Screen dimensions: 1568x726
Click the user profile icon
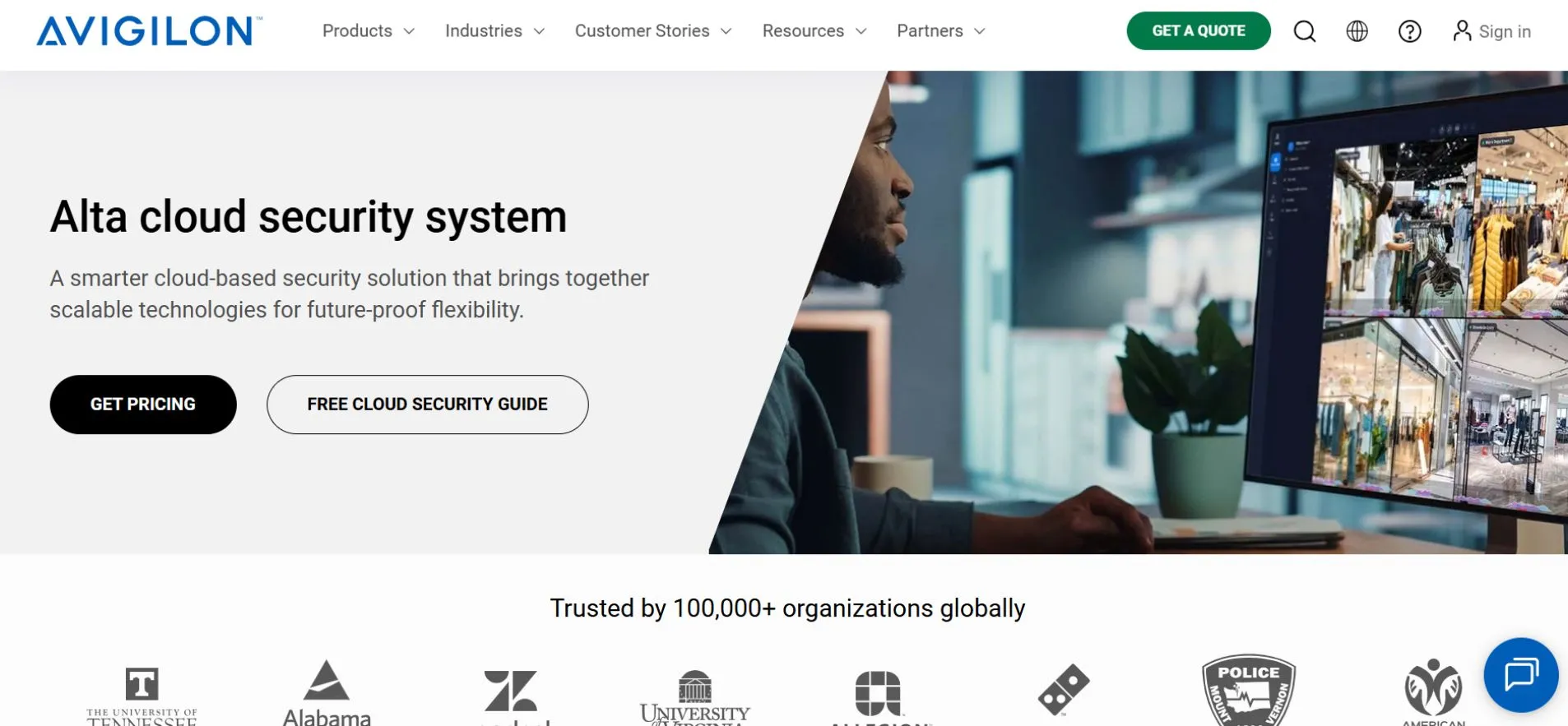click(x=1462, y=30)
